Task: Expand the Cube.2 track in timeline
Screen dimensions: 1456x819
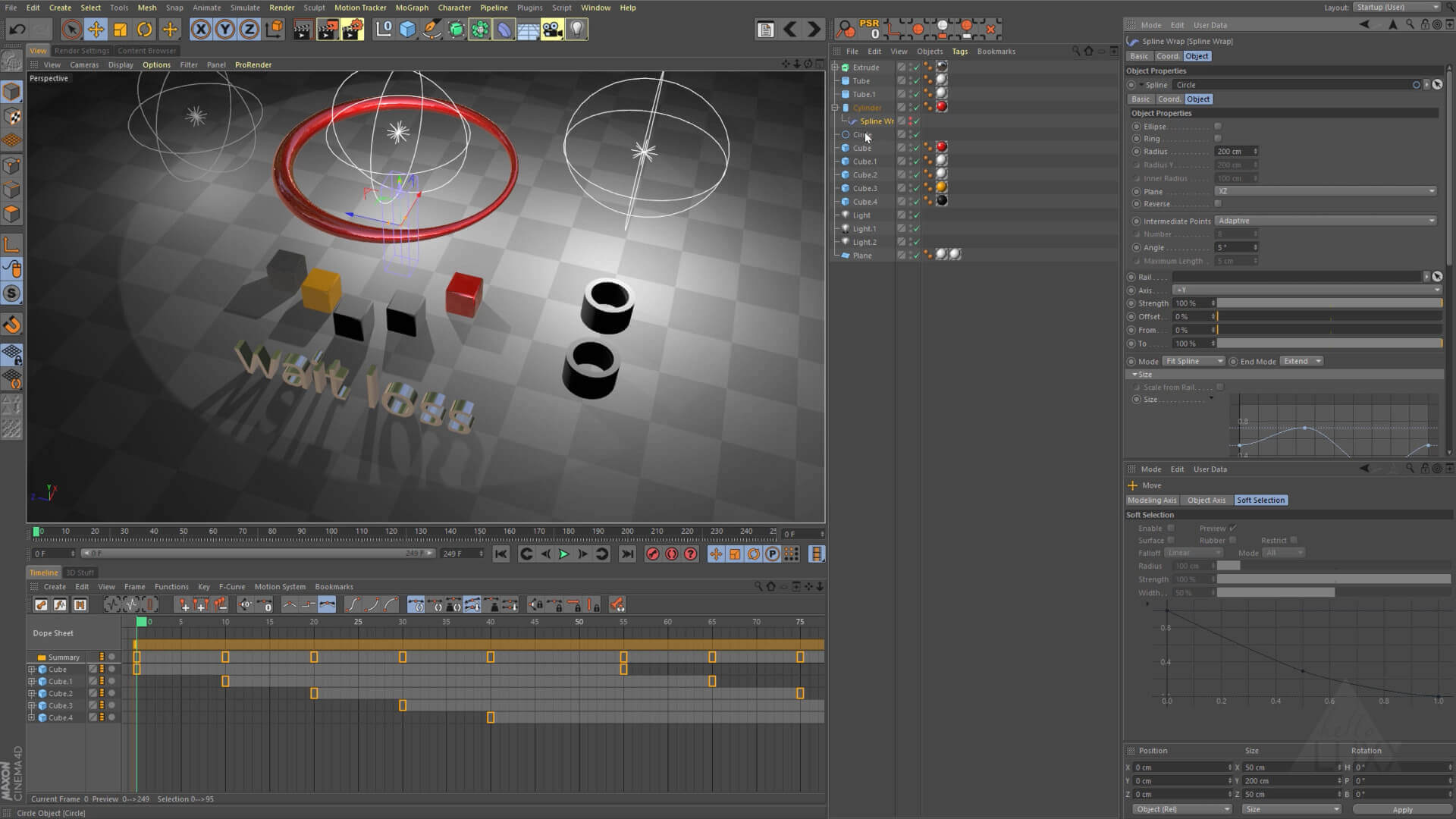Action: (32, 694)
